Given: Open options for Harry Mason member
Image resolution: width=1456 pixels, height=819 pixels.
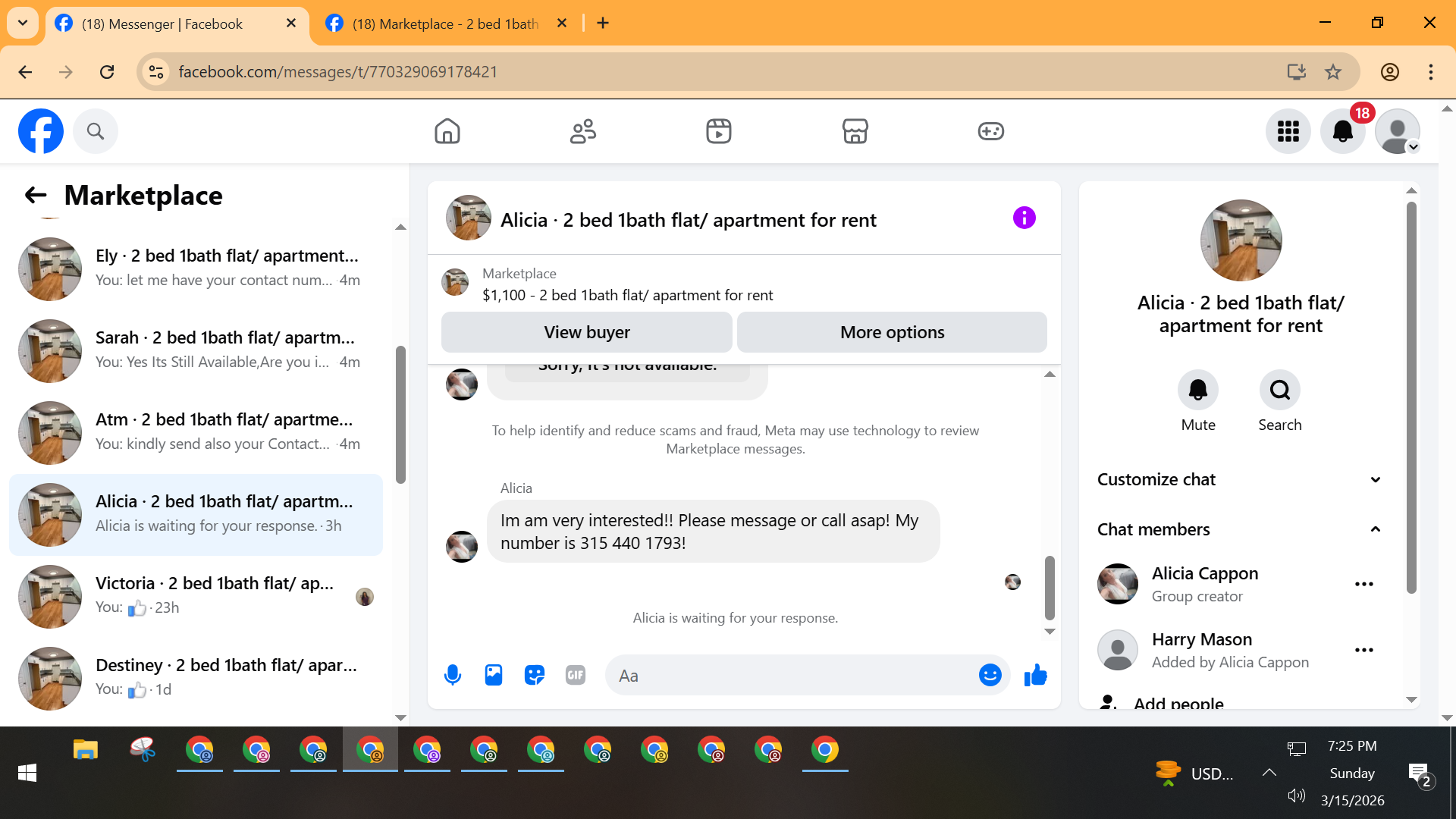Looking at the screenshot, I should [1364, 650].
